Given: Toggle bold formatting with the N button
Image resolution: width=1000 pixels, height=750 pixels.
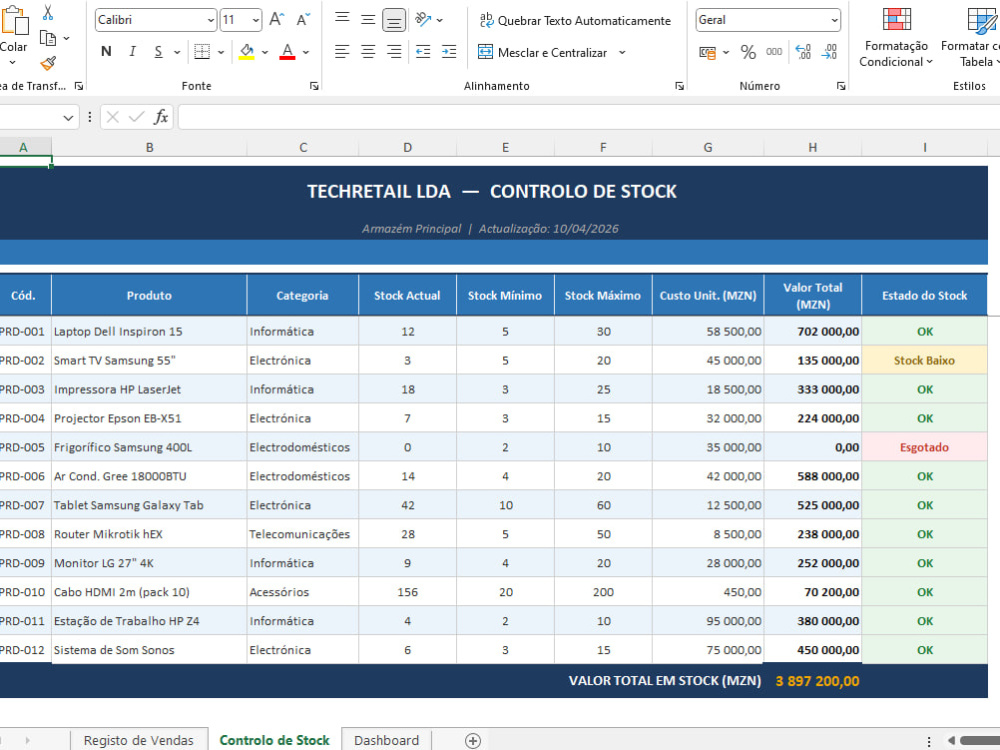Looking at the screenshot, I should [x=107, y=52].
